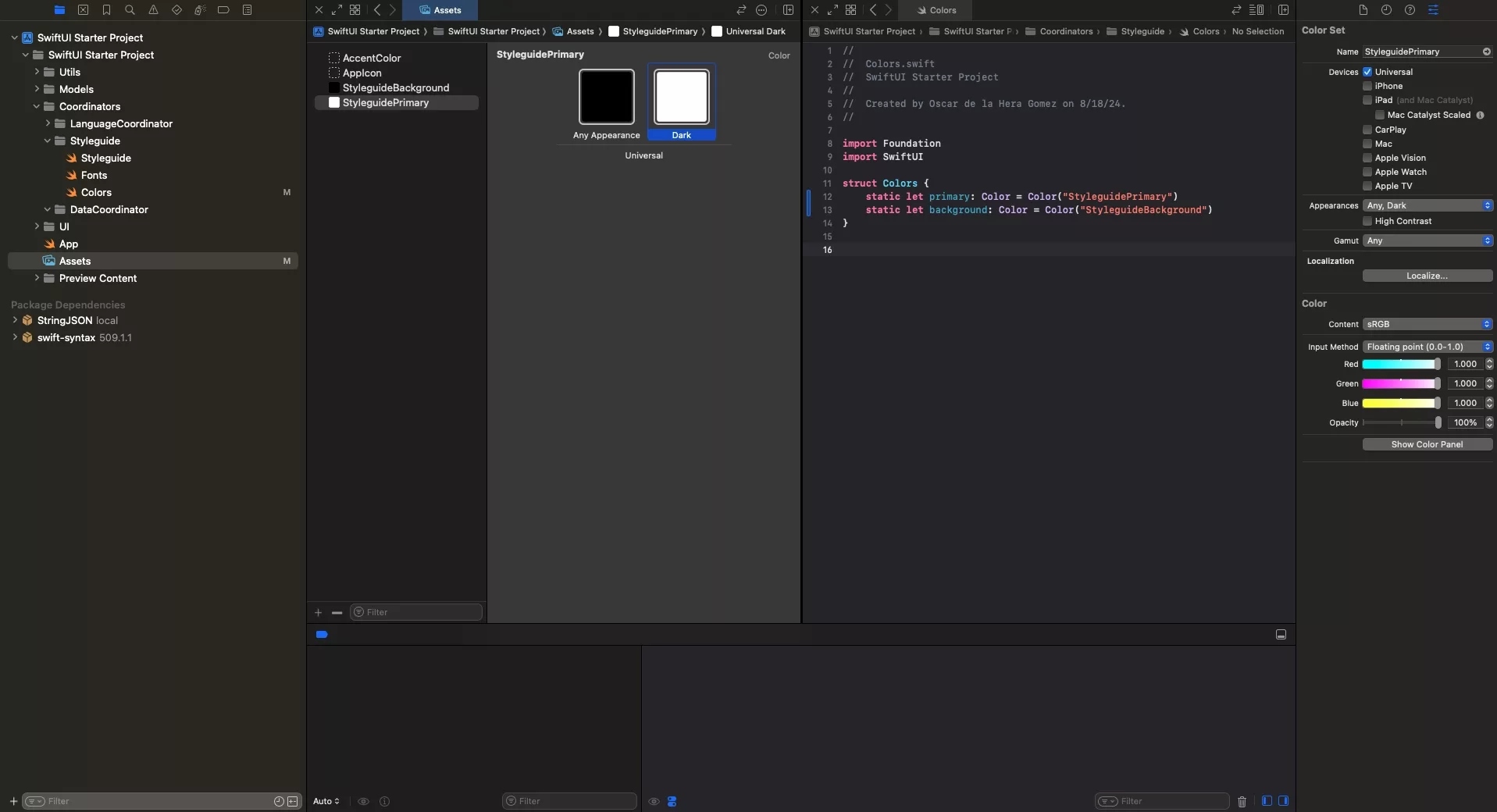Select the Assets editor tab
Image resolution: width=1497 pixels, height=812 pixels.
coord(440,10)
